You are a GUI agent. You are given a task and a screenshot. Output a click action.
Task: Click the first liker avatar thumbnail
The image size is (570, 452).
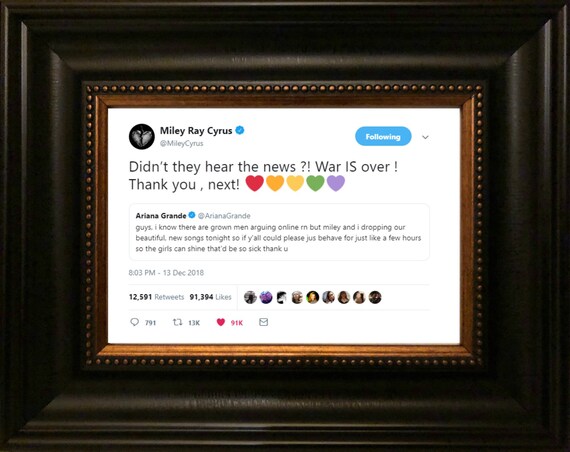tap(250, 297)
